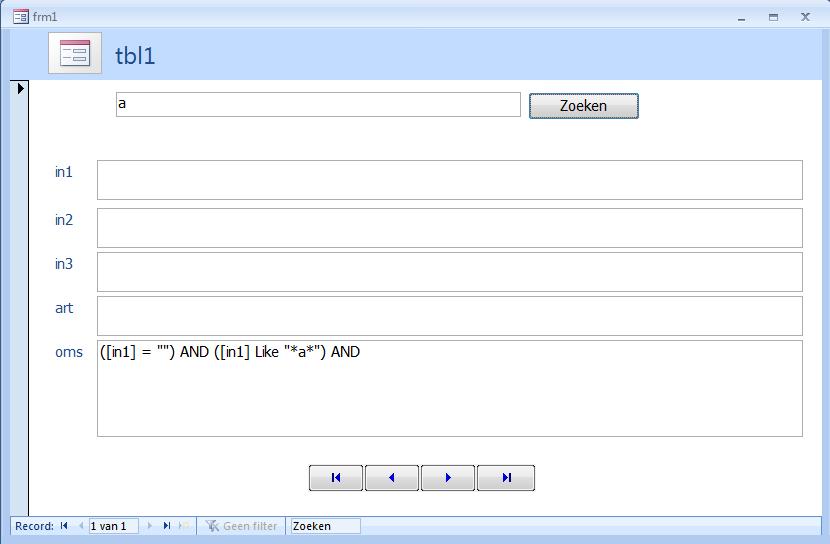Maximize the frm1 window
The image size is (830, 544).
(x=773, y=17)
